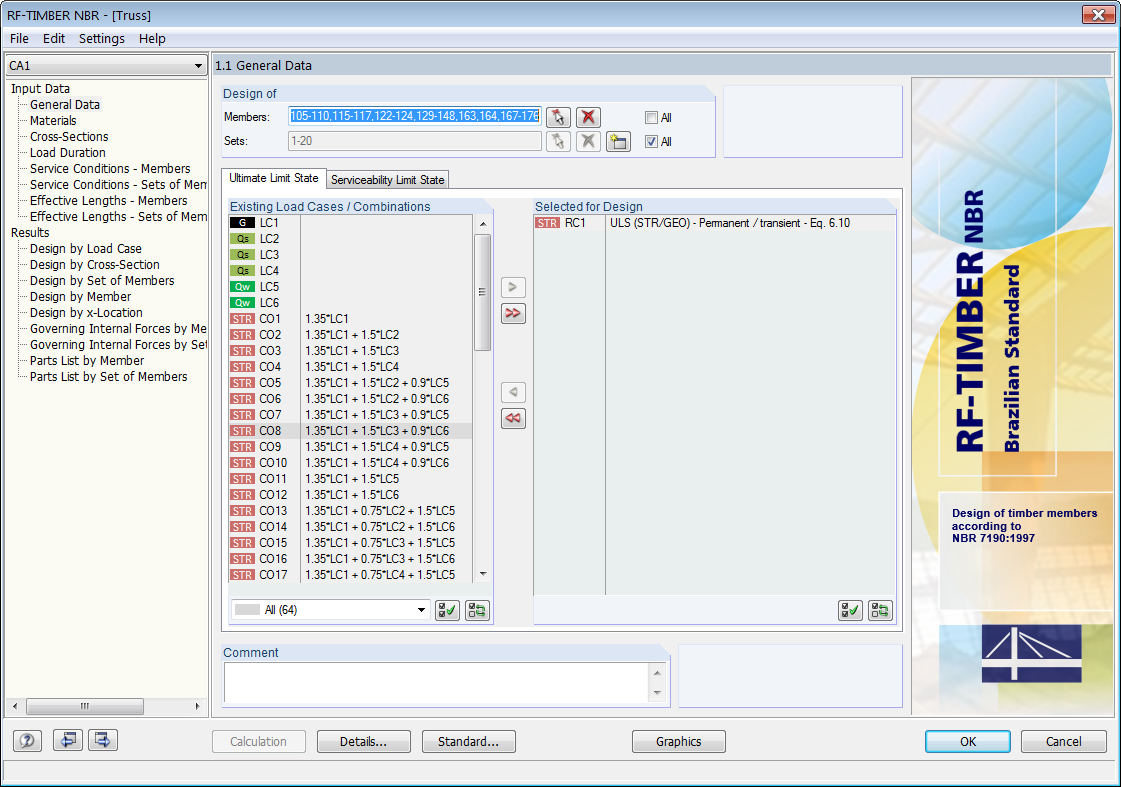Enable the All checkbox for Members
Screen dimensions: 1121x787
click(651, 117)
